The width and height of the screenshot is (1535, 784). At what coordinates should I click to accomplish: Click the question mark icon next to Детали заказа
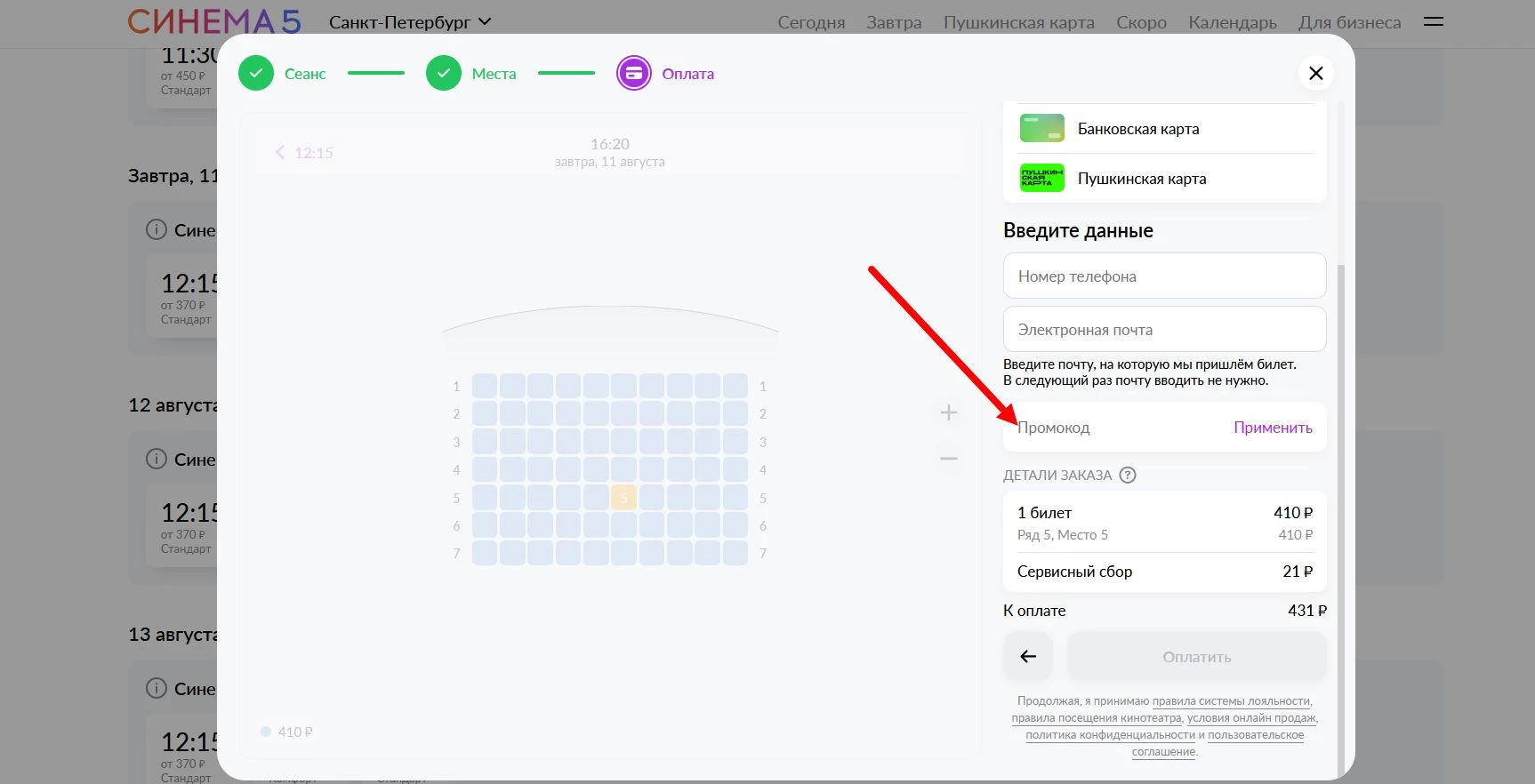pos(1128,475)
